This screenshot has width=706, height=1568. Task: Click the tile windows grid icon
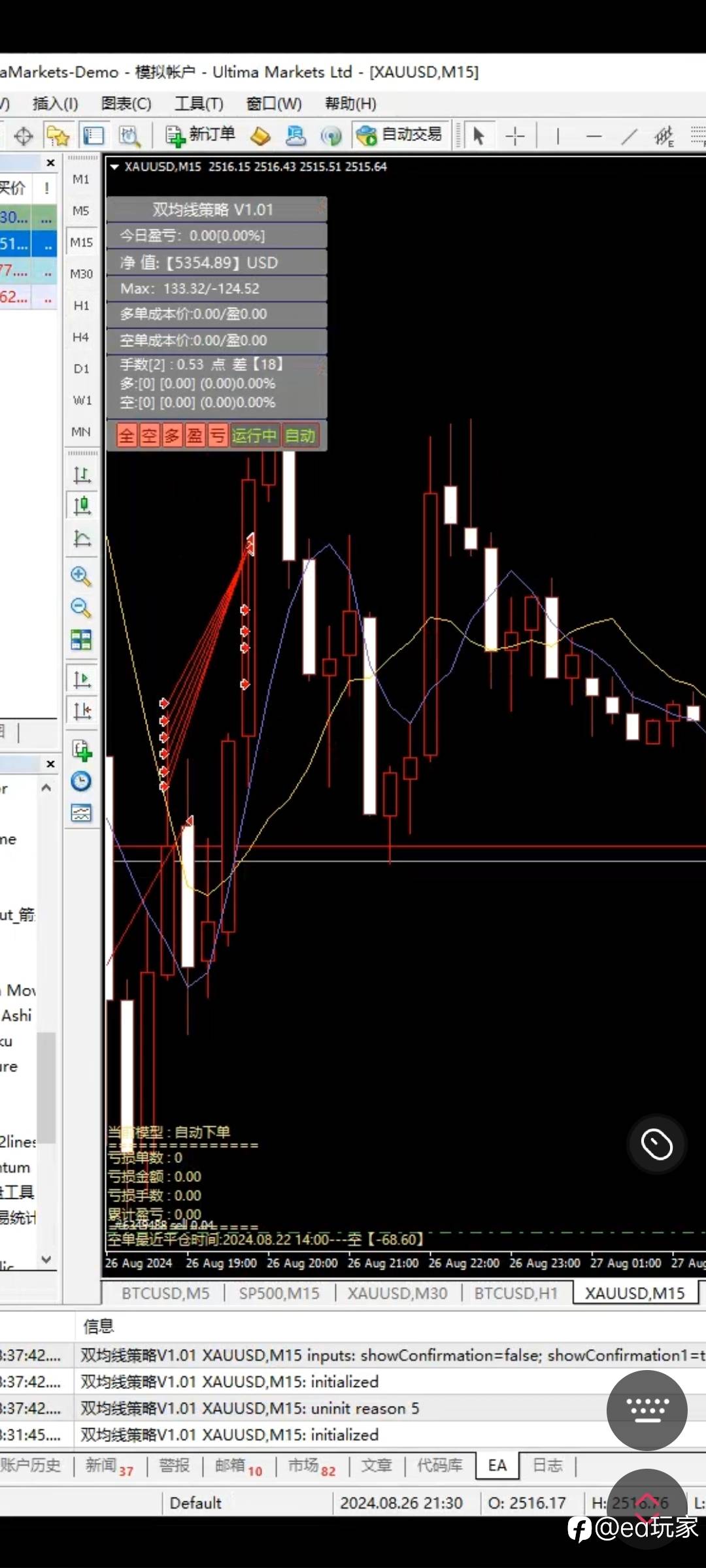pos(81,640)
